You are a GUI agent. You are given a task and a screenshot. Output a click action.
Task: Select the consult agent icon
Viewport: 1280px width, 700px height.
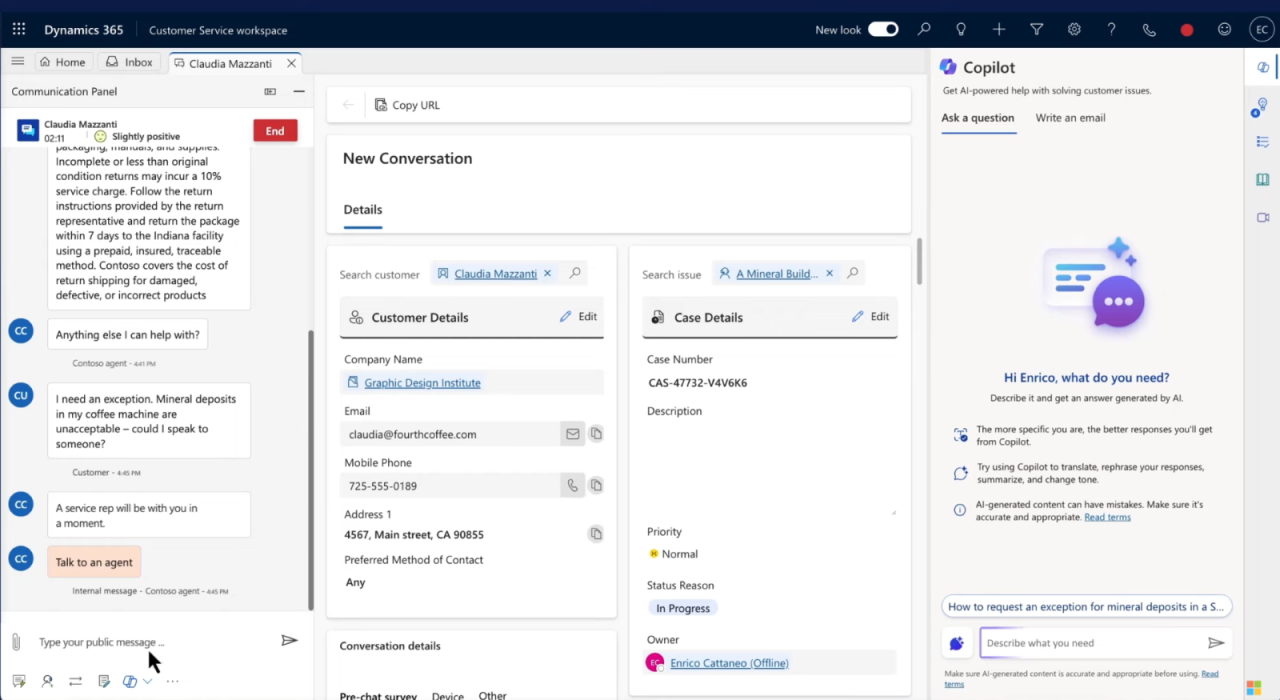pyautogui.click(x=47, y=681)
